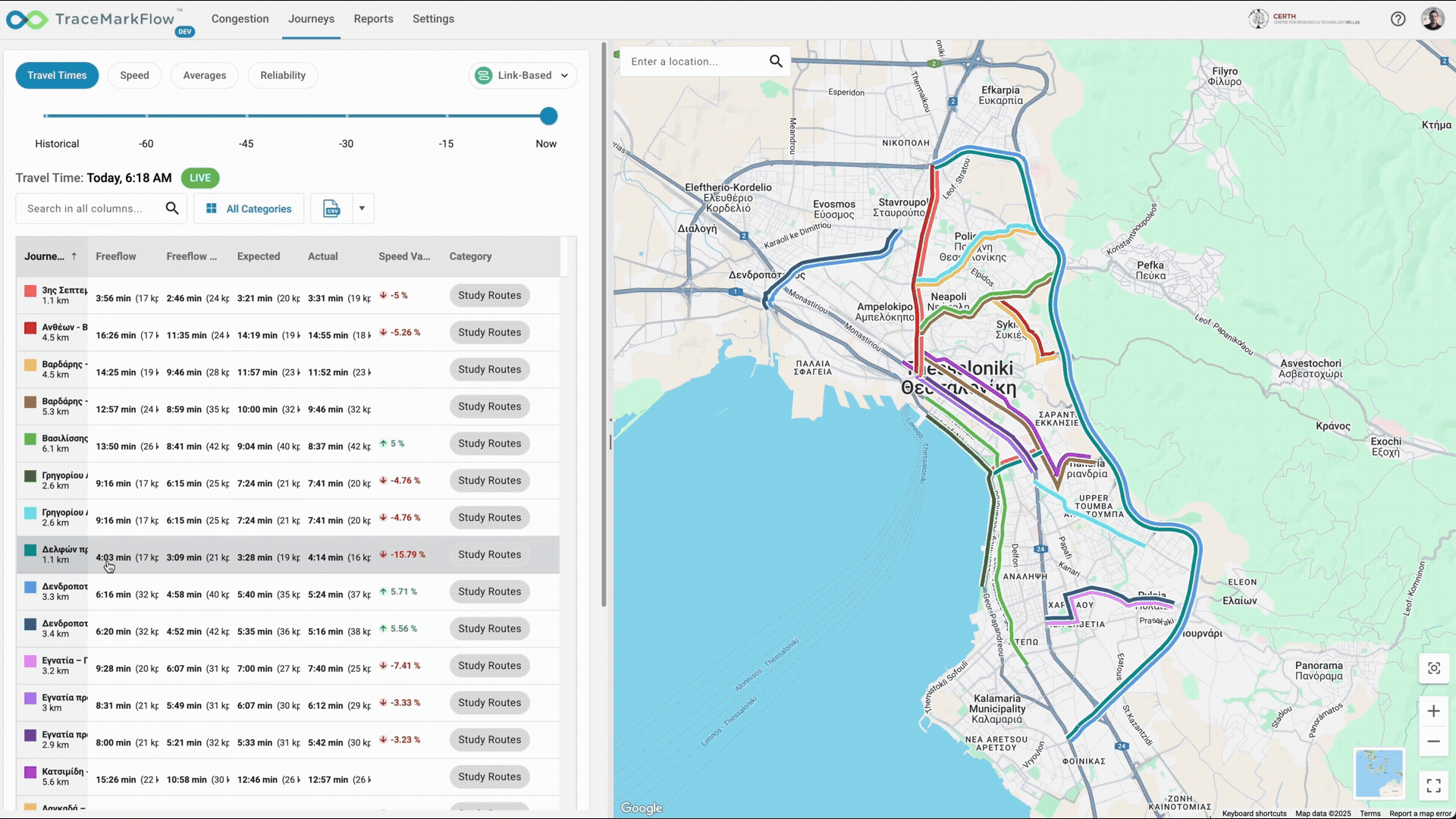The height and width of the screenshot is (819, 1456).
Task: Select the Averages view toggle
Action: tap(204, 75)
